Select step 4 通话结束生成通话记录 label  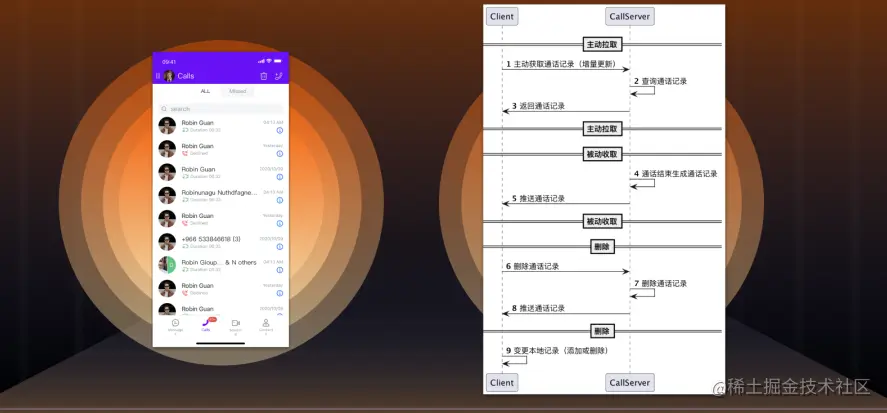[x=675, y=174]
